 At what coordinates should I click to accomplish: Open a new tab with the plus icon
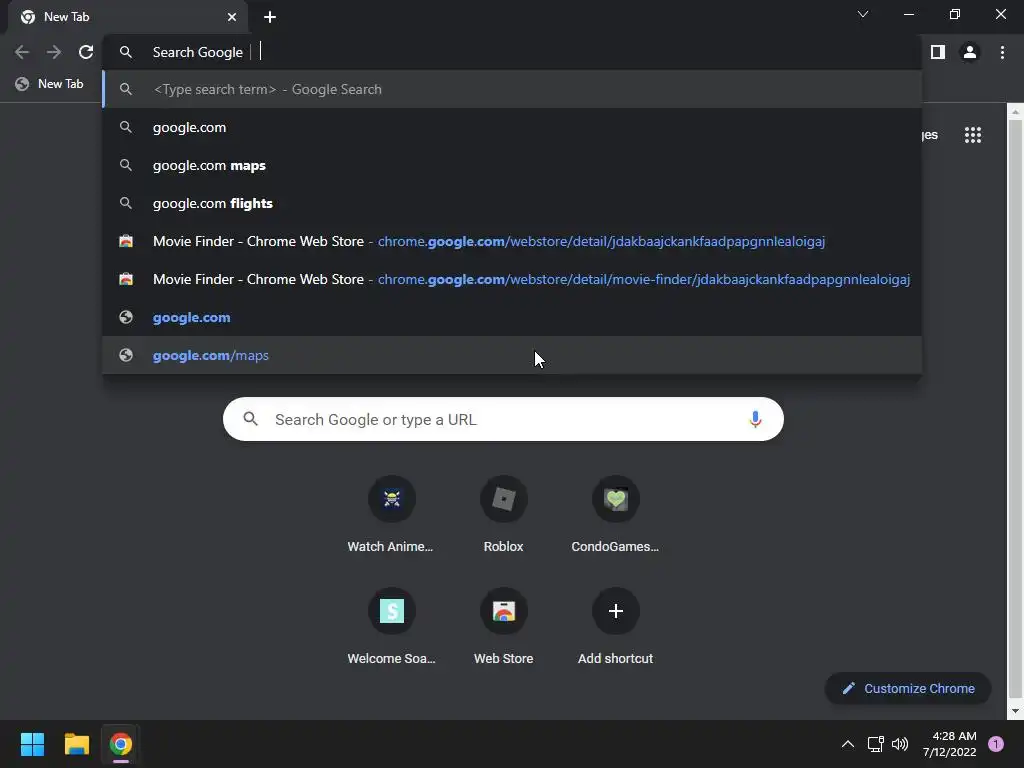coord(270,17)
